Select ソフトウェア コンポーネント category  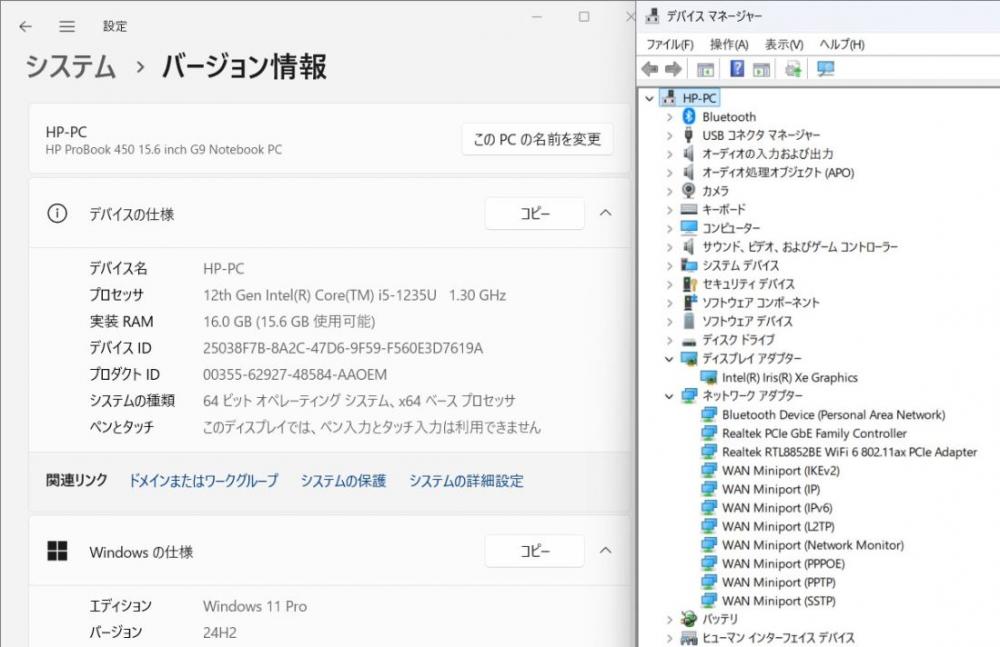pyautogui.click(x=760, y=302)
